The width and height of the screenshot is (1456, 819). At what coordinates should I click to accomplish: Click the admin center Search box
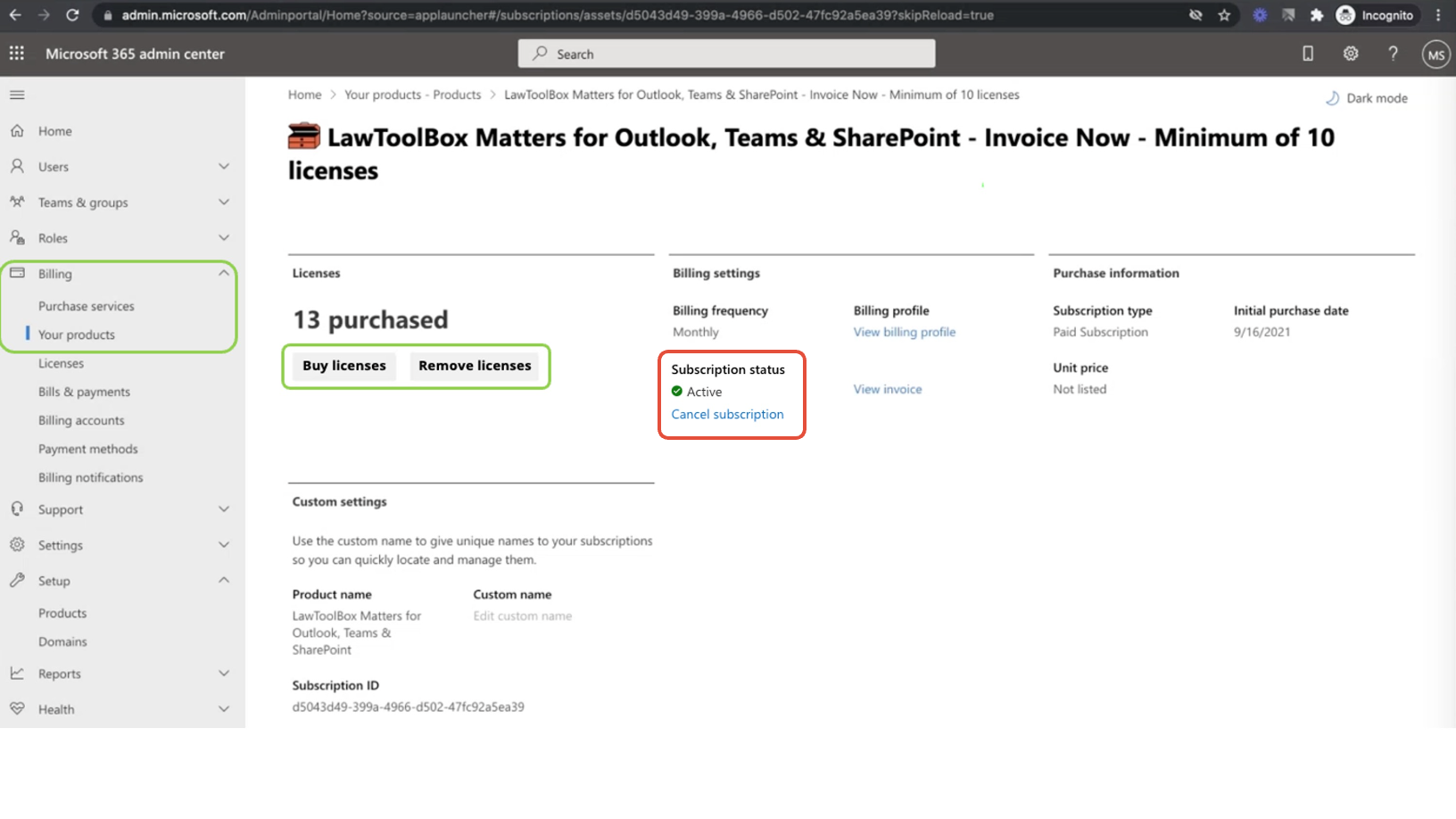click(x=726, y=54)
